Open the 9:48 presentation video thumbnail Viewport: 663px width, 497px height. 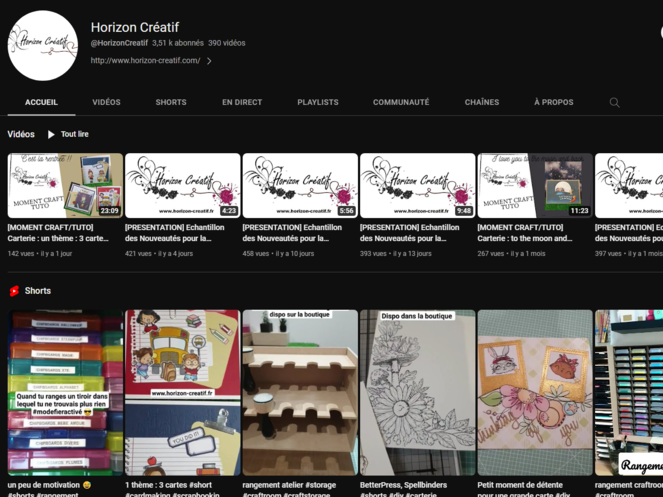[418, 186]
